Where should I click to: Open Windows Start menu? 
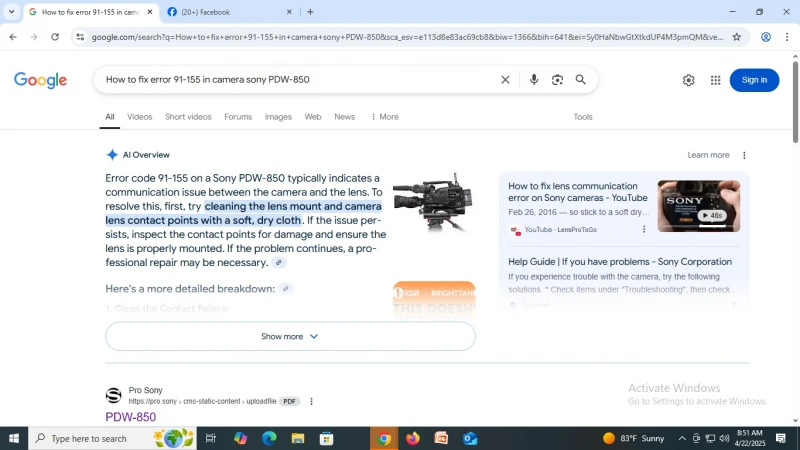coord(14,438)
